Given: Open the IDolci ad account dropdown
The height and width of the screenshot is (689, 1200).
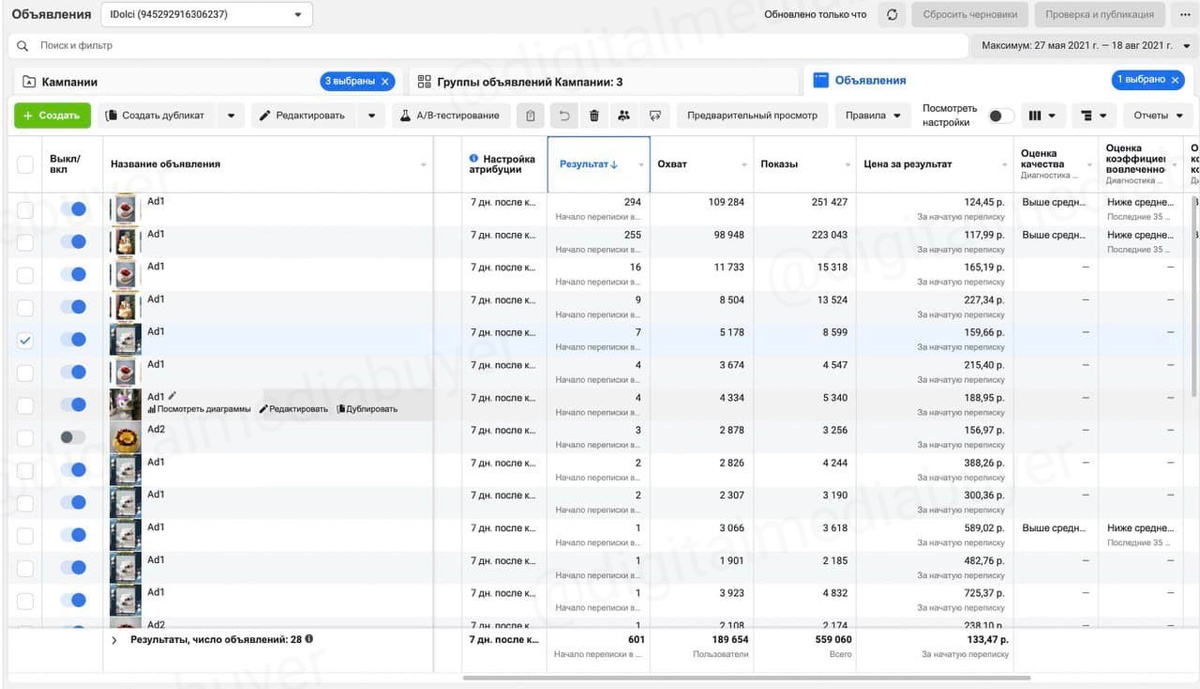Looking at the screenshot, I should [x=207, y=15].
